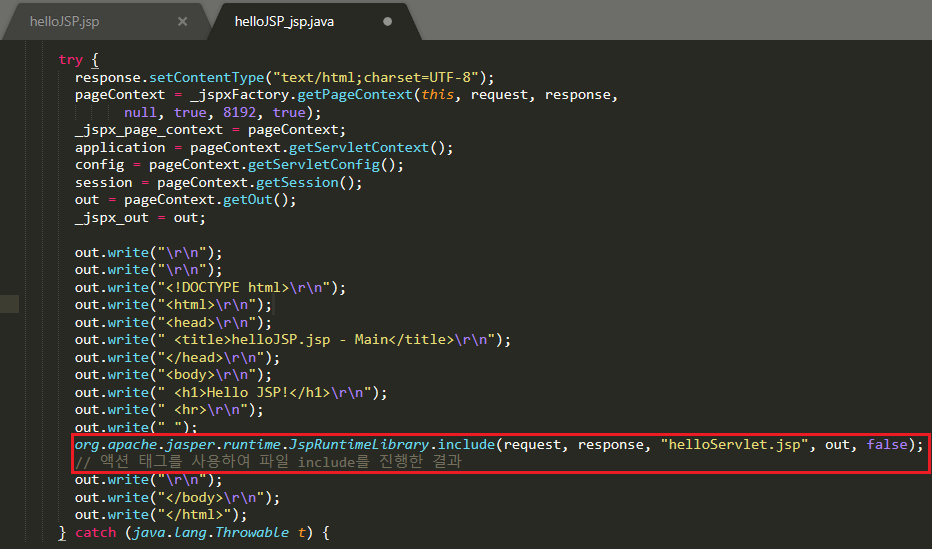The image size is (932, 549).
Task: Click the out.write "<hr>" line
Action: coord(169,410)
